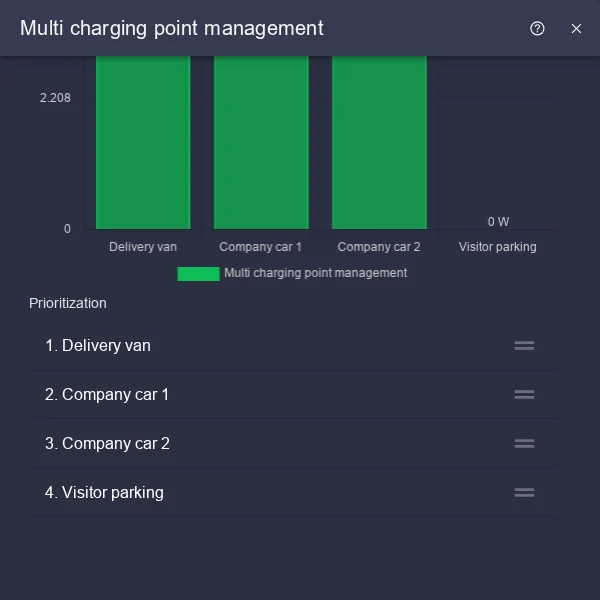Click the '2.208' y-axis value

(x=55, y=98)
